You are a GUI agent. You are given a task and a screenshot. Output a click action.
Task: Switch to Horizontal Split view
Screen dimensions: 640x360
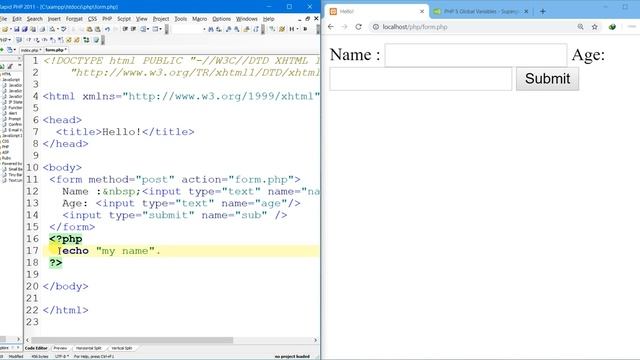pyautogui.click(x=89, y=348)
